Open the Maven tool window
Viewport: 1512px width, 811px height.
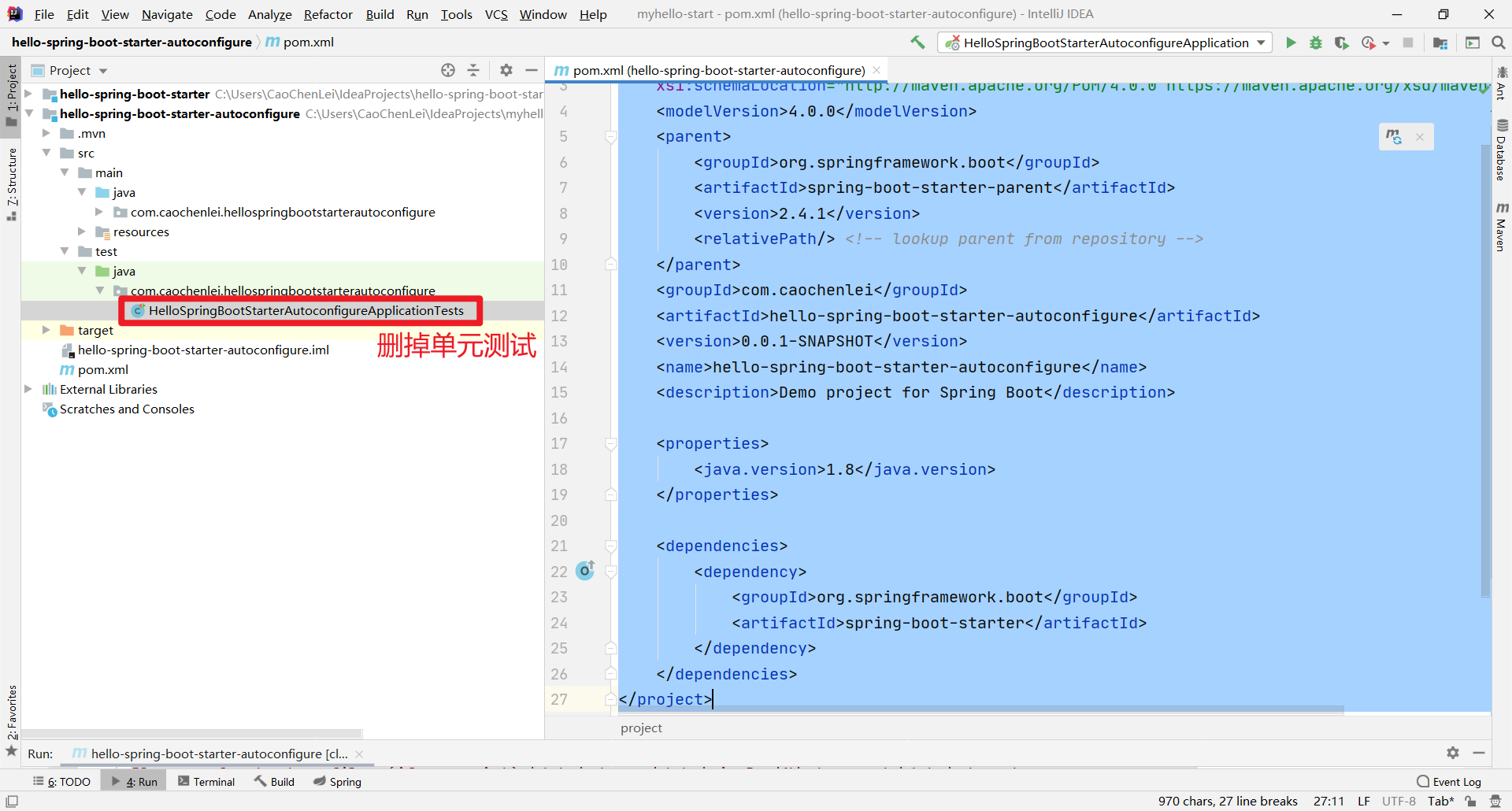(1502, 227)
